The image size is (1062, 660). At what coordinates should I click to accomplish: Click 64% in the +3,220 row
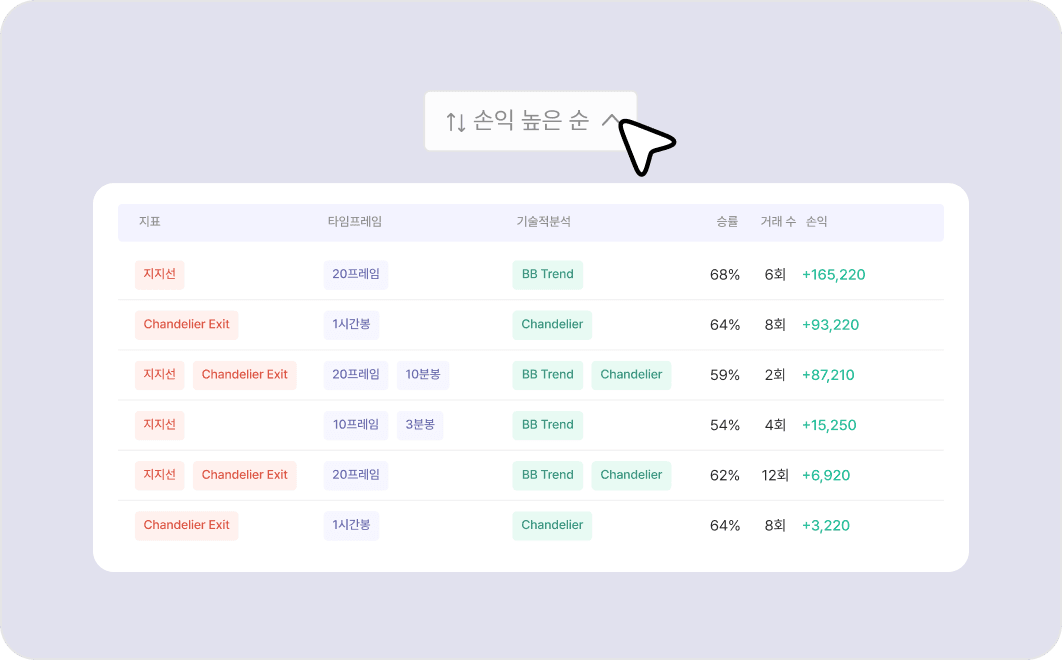(x=725, y=526)
